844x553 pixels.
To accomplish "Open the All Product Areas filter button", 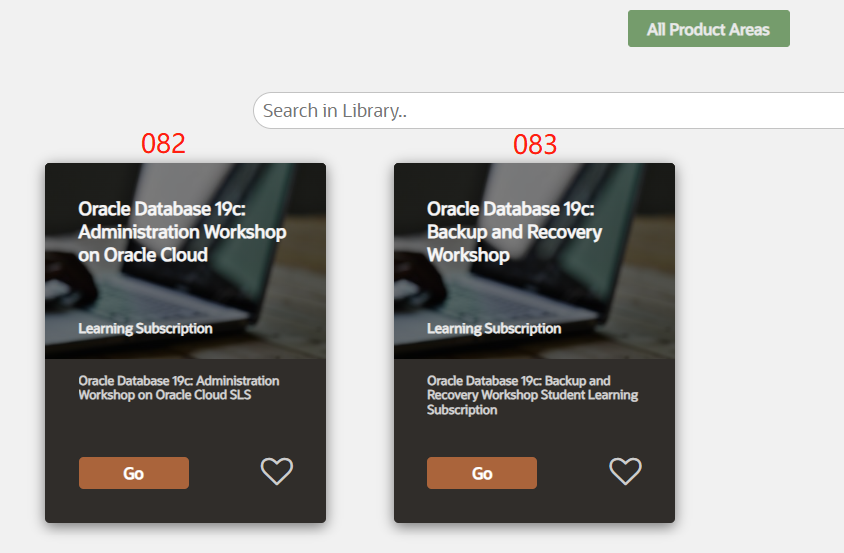I will pos(708,29).
